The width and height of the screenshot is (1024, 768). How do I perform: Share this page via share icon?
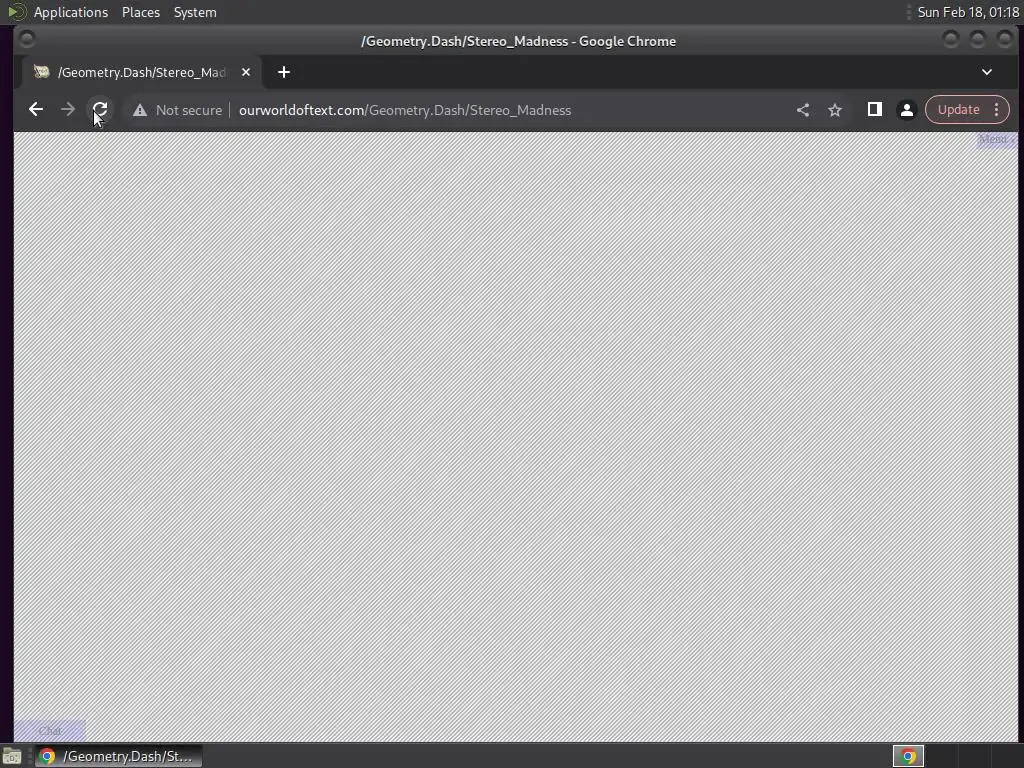click(803, 110)
